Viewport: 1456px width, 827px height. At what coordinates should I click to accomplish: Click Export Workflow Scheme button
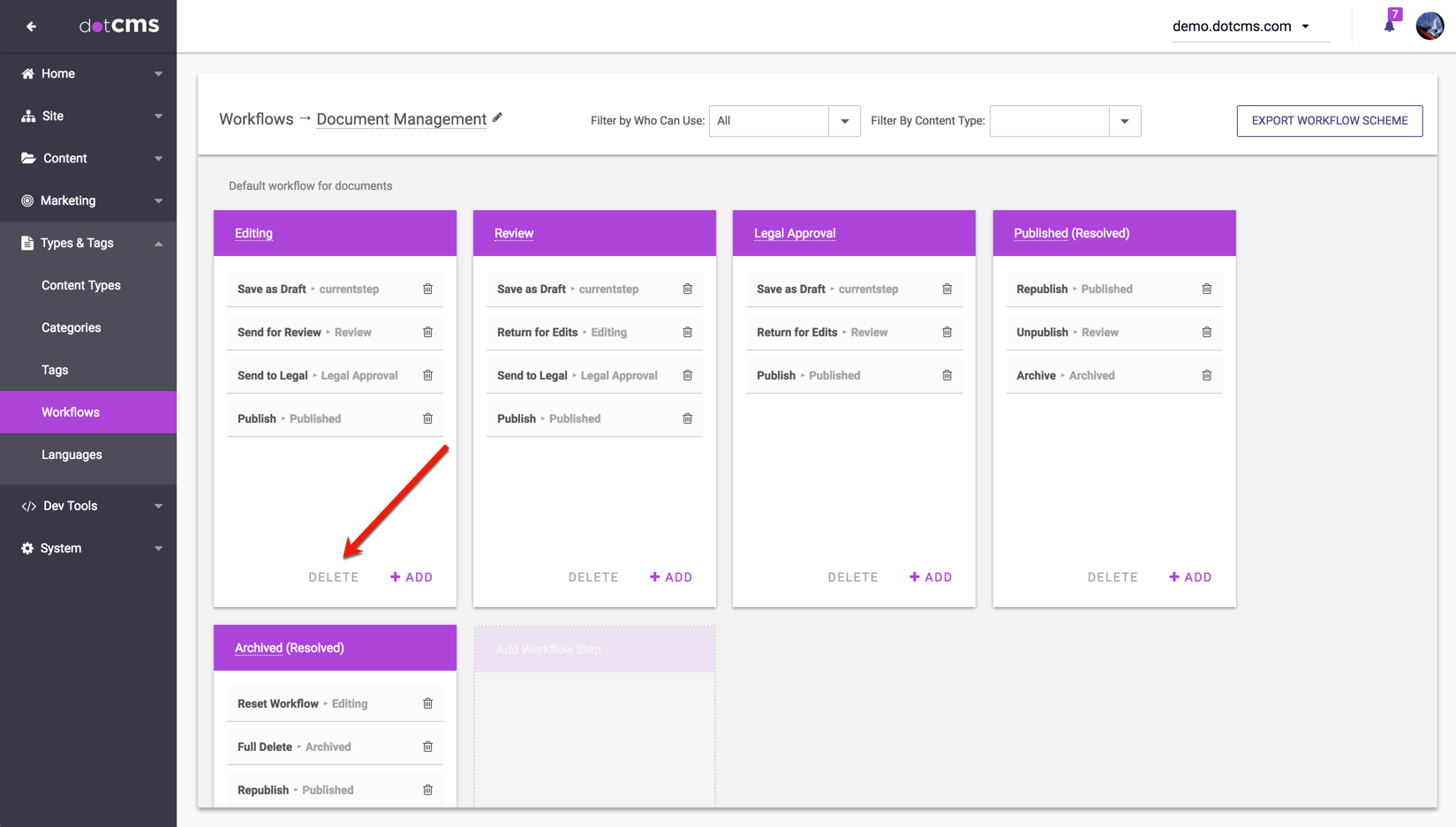tap(1329, 121)
